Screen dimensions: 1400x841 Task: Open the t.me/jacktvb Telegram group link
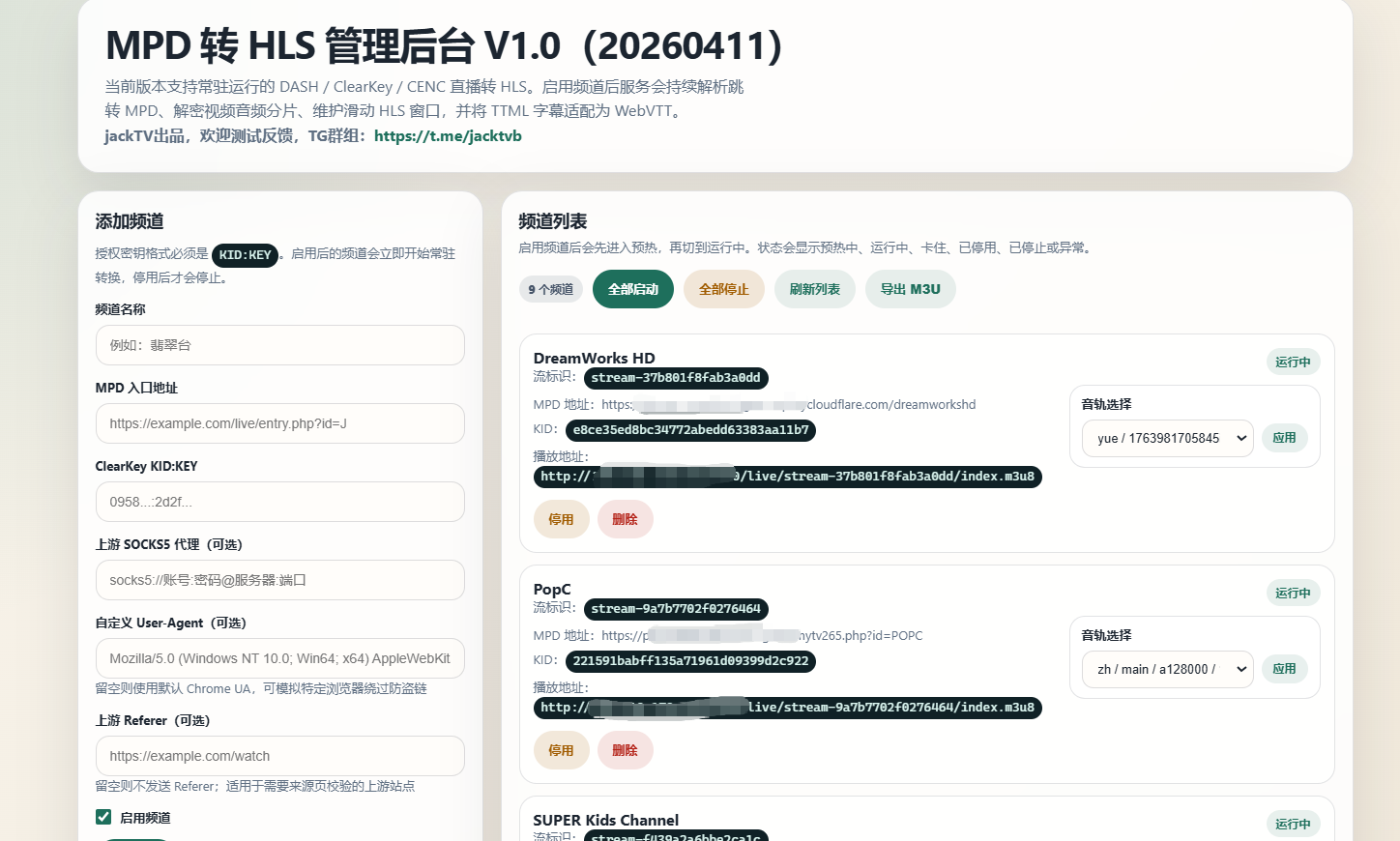pos(448,136)
